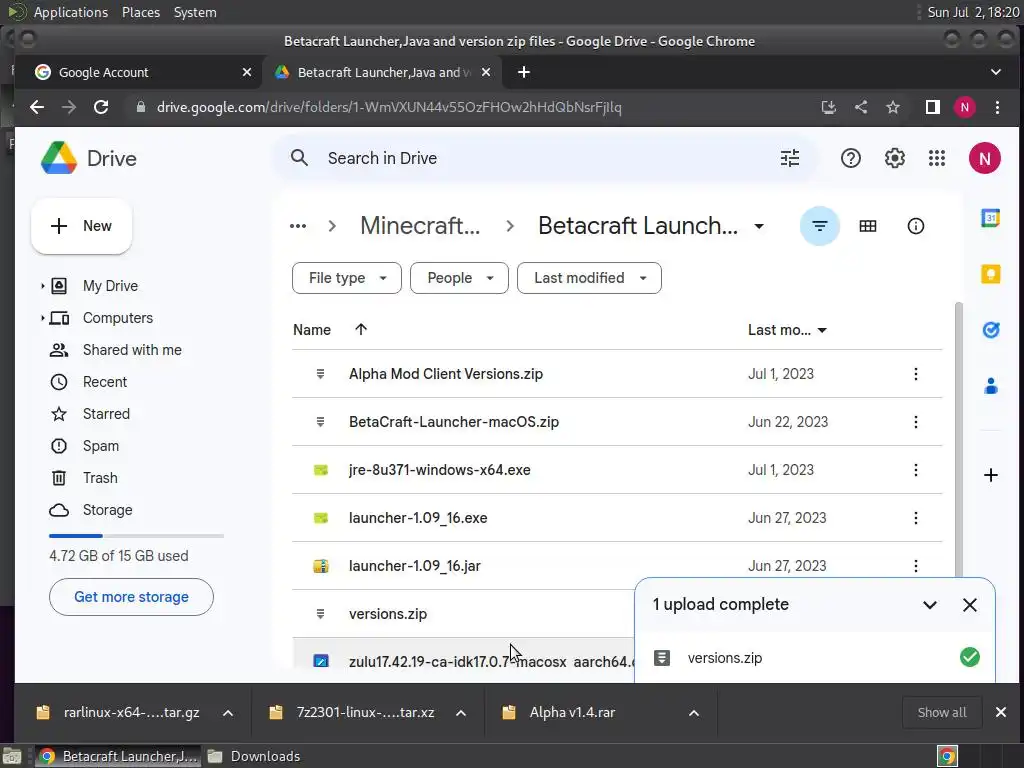Switch to grid layout view
Image resolution: width=1024 pixels, height=768 pixels.
[868, 226]
